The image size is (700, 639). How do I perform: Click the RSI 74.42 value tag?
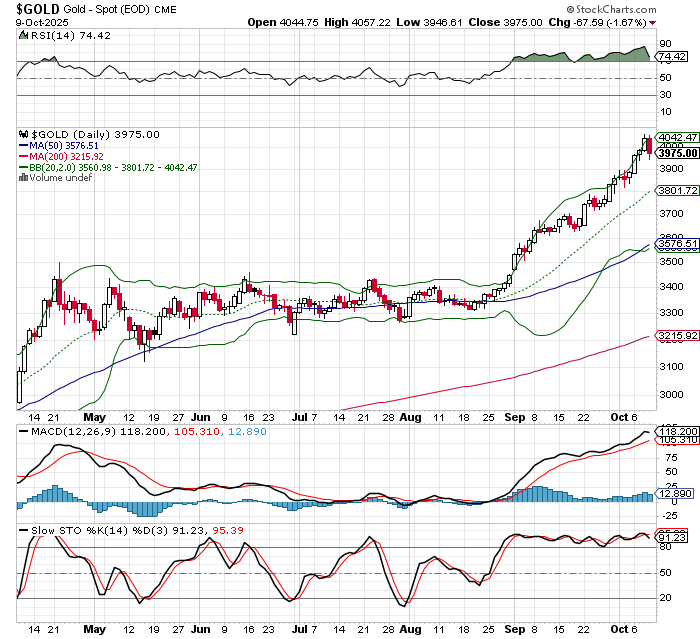click(x=671, y=57)
